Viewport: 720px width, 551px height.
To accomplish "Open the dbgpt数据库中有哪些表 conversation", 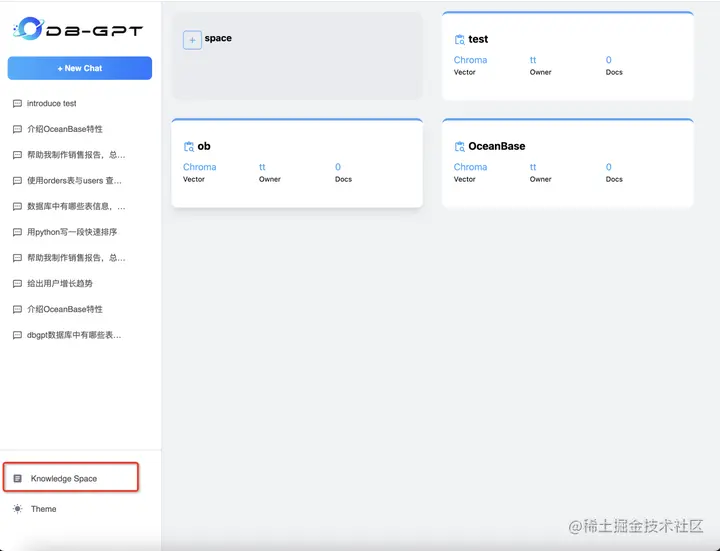I will coord(74,335).
